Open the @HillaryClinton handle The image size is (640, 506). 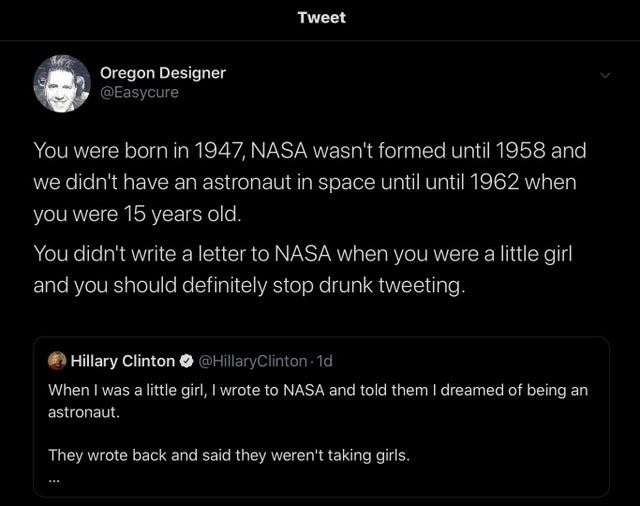(x=254, y=361)
